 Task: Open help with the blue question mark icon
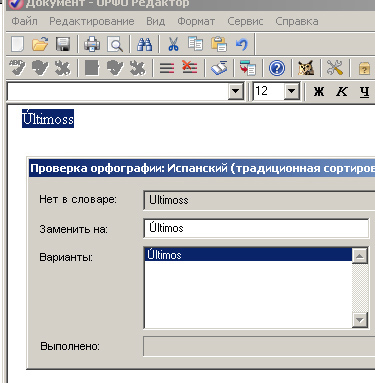tap(277, 68)
